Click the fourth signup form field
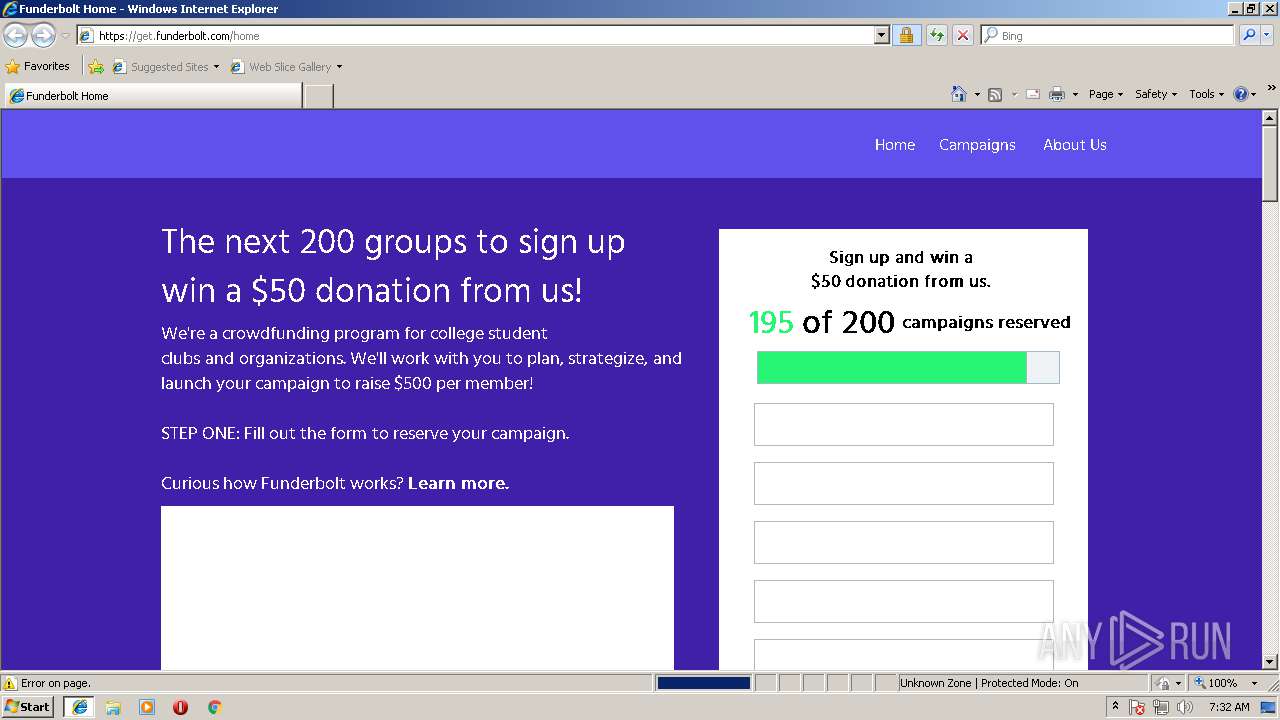This screenshot has width=1280, height=720. click(904, 601)
